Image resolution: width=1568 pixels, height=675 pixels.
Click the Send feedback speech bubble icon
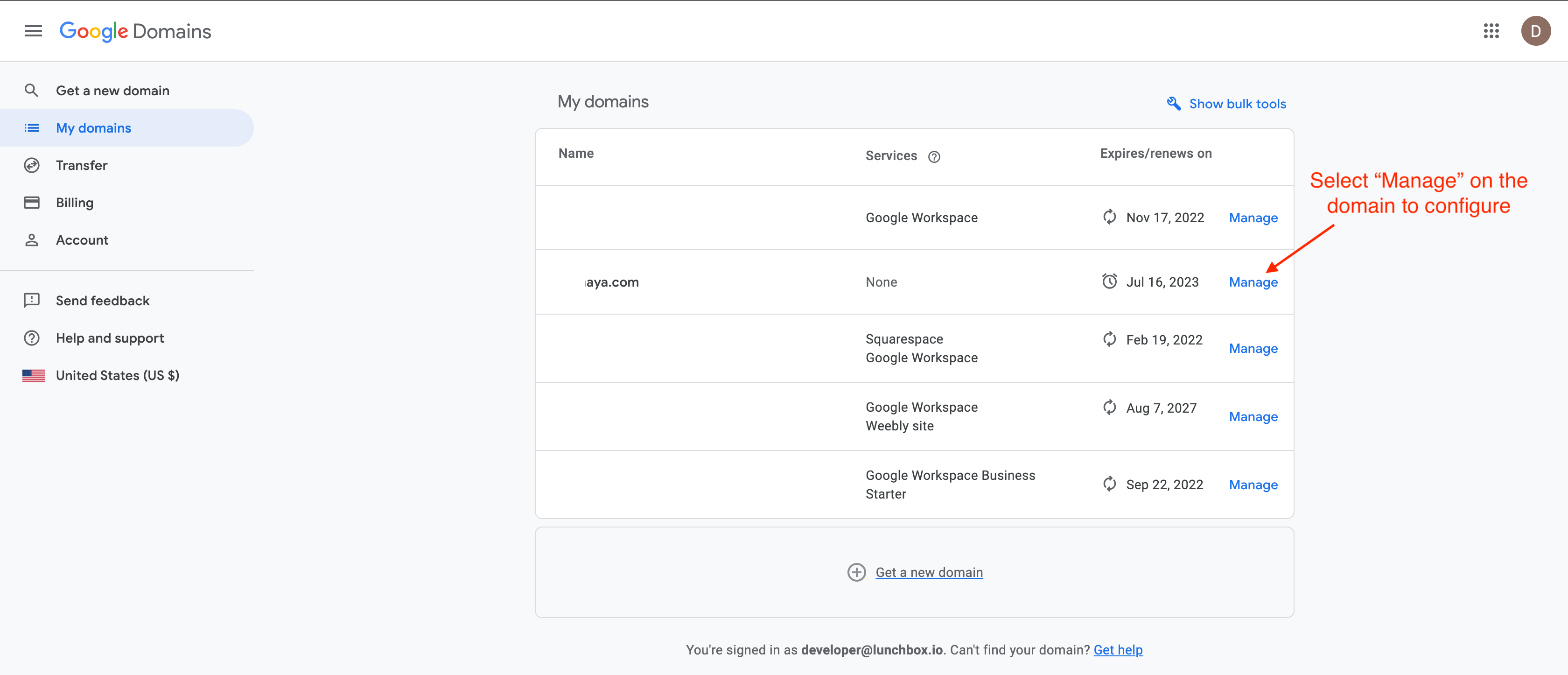(31, 301)
